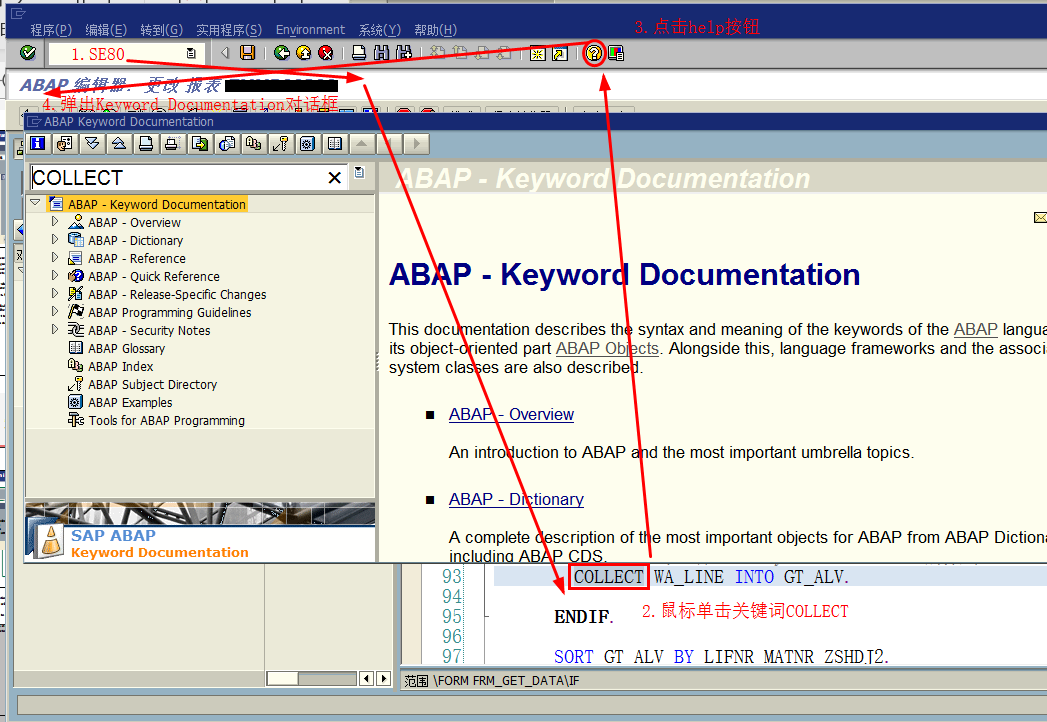This screenshot has width=1047, height=722.
Task: Open the ABAP - Overview hyperlink
Action: pos(511,414)
